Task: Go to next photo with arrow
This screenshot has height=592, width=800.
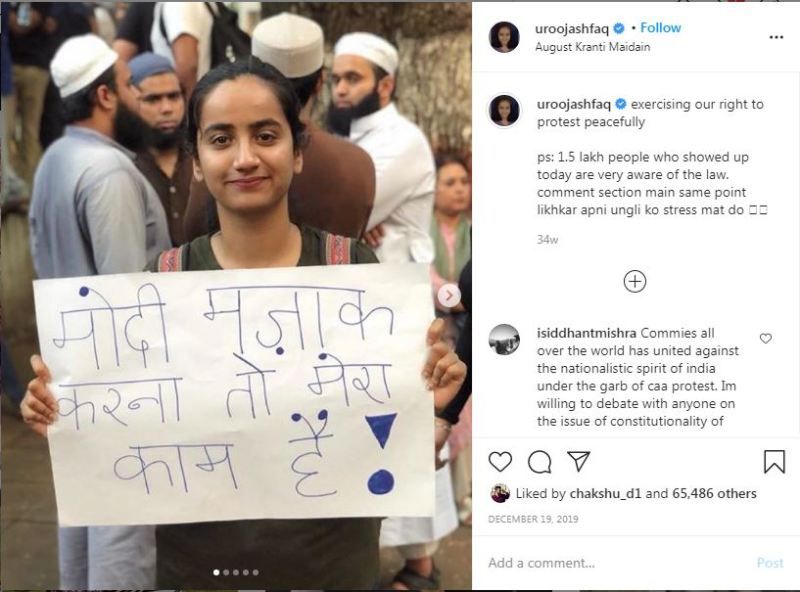Action: click(x=449, y=295)
